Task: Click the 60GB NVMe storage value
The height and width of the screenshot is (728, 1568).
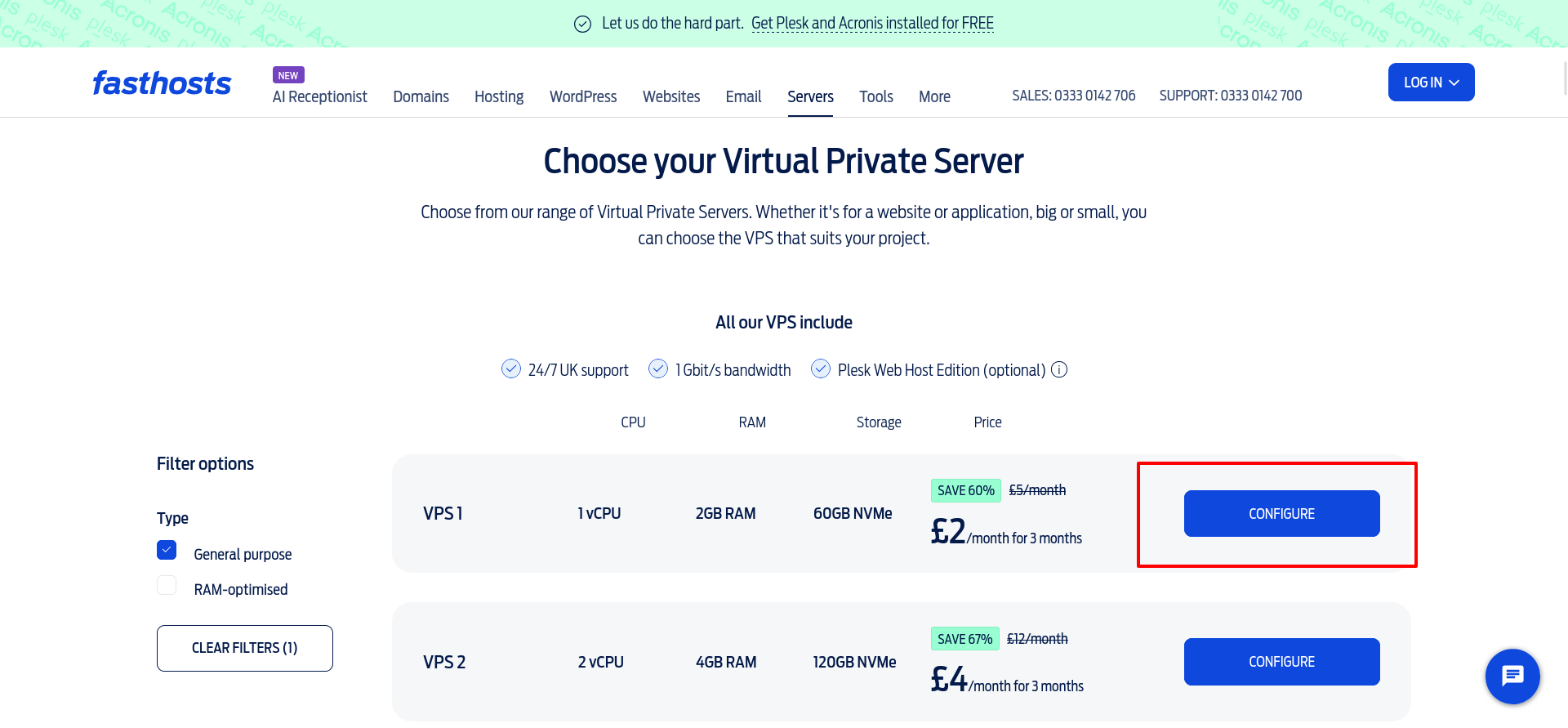Action: pyautogui.click(x=853, y=513)
